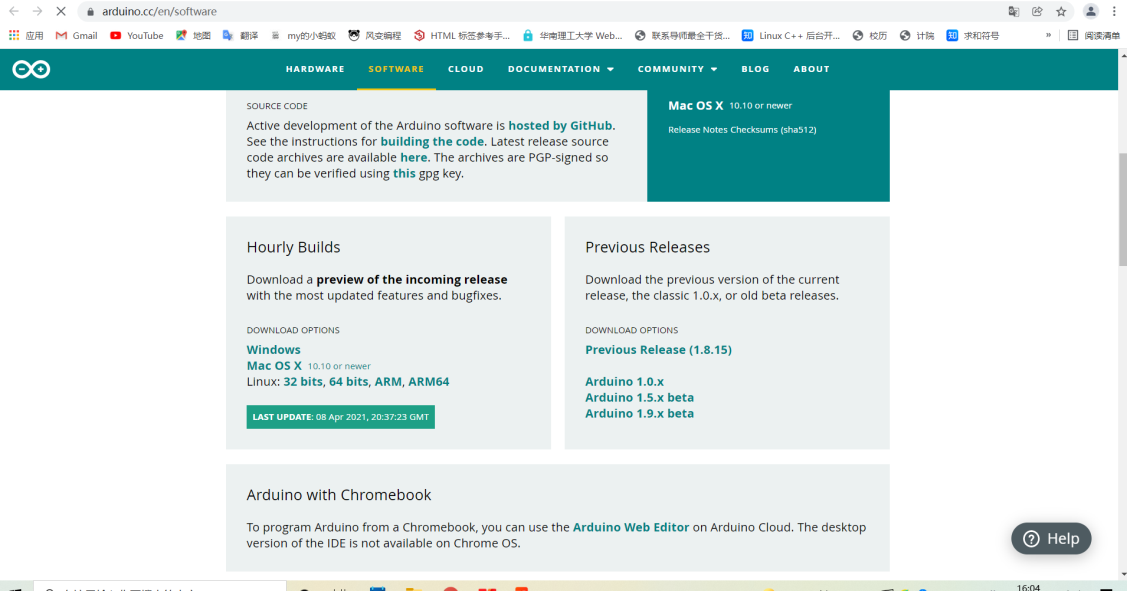Viewport: 1127px width, 591px height.
Task: Open the 风变编程 bookmark
Action: [x=374, y=35]
